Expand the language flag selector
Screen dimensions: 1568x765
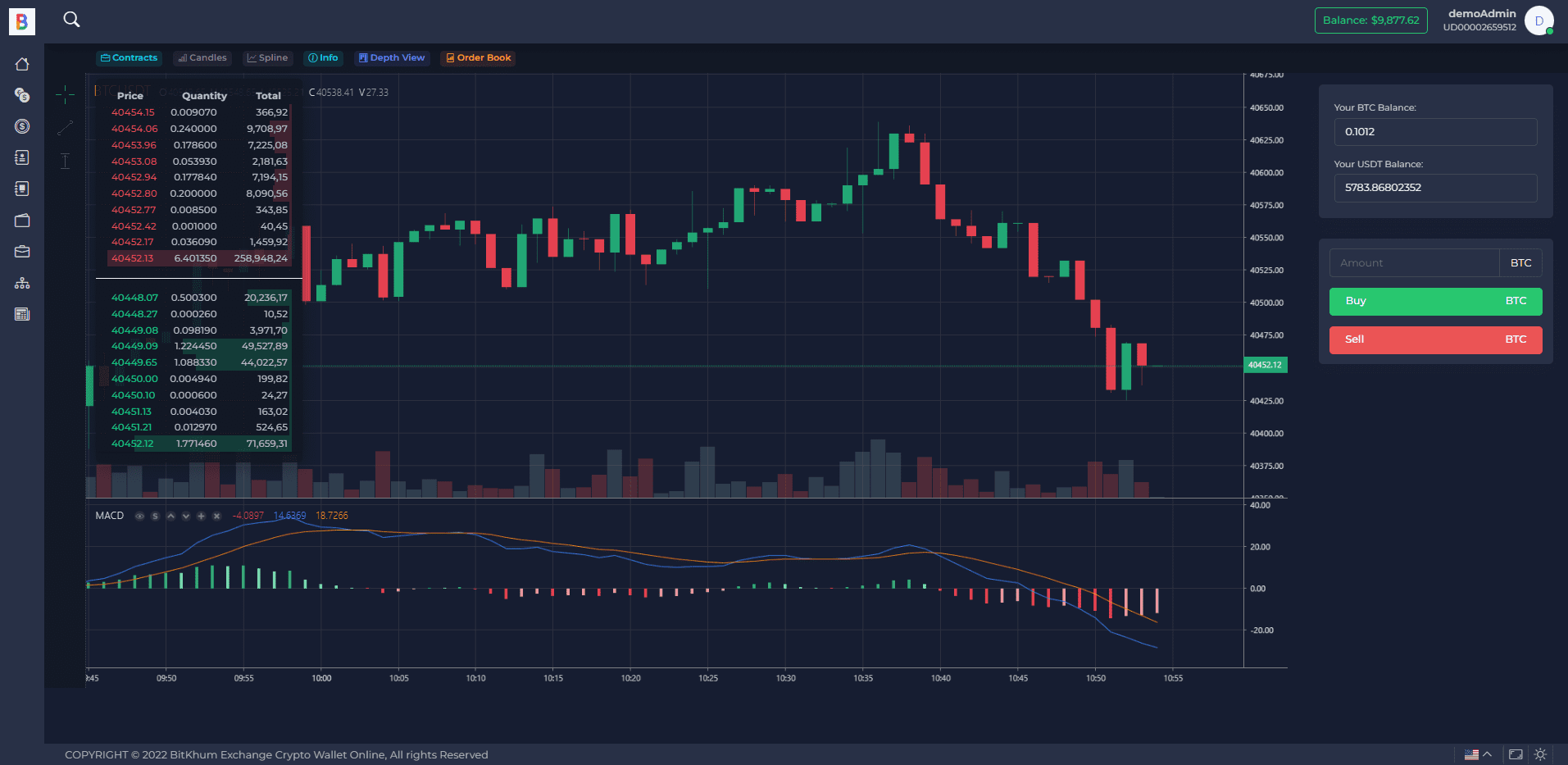tap(1478, 754)
